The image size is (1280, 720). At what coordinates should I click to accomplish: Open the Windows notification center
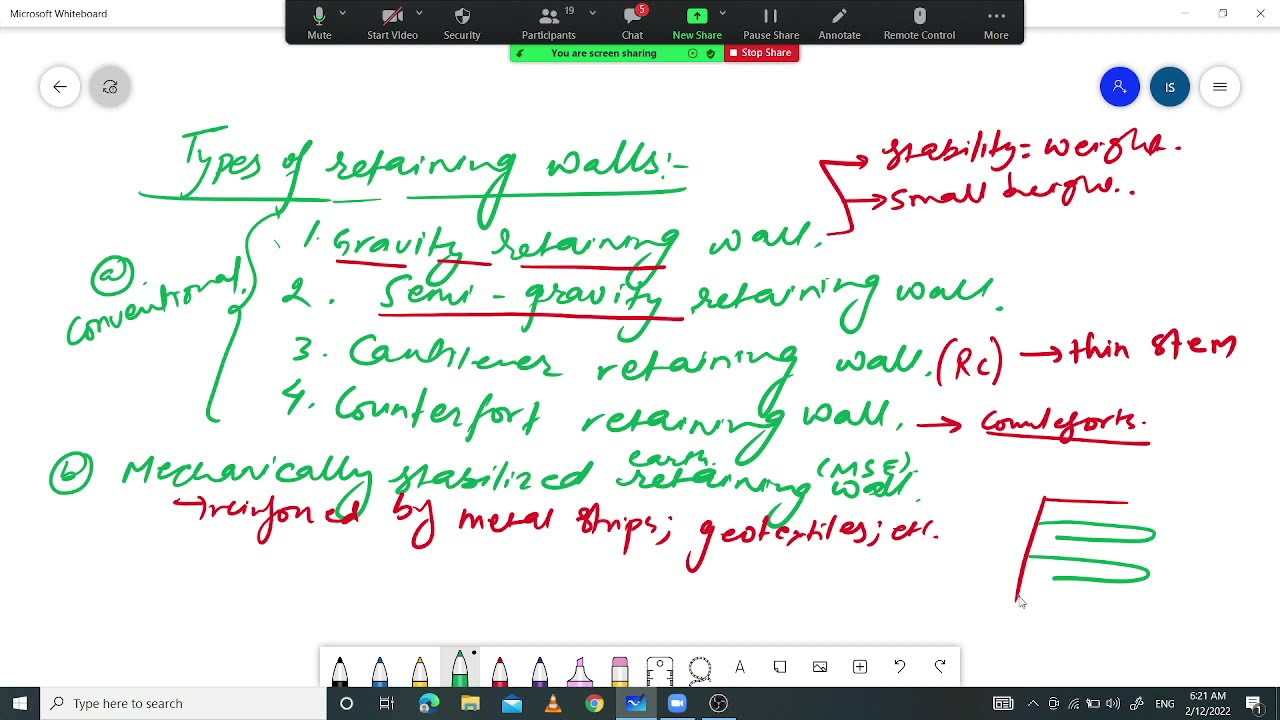1254,703
